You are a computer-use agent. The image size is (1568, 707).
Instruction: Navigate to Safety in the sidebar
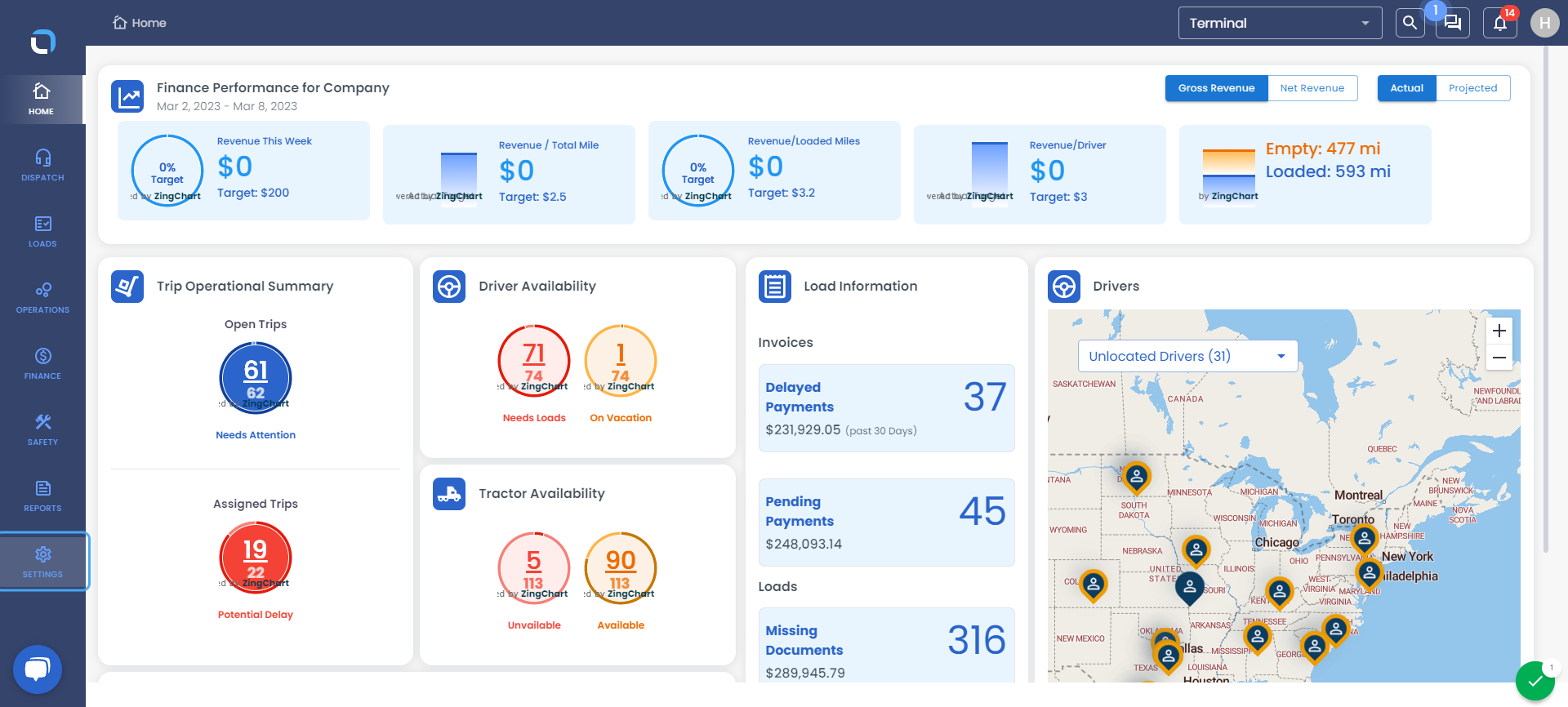click(x=42, y=429)
